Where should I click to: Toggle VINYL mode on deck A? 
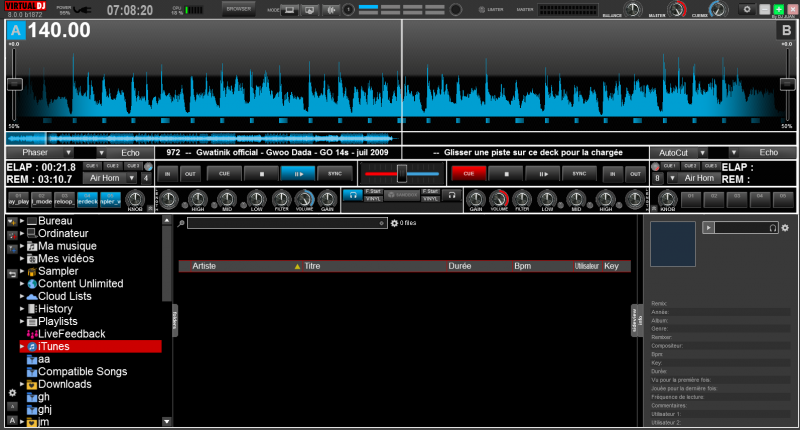pyautogui.click(x=374, y=199)
